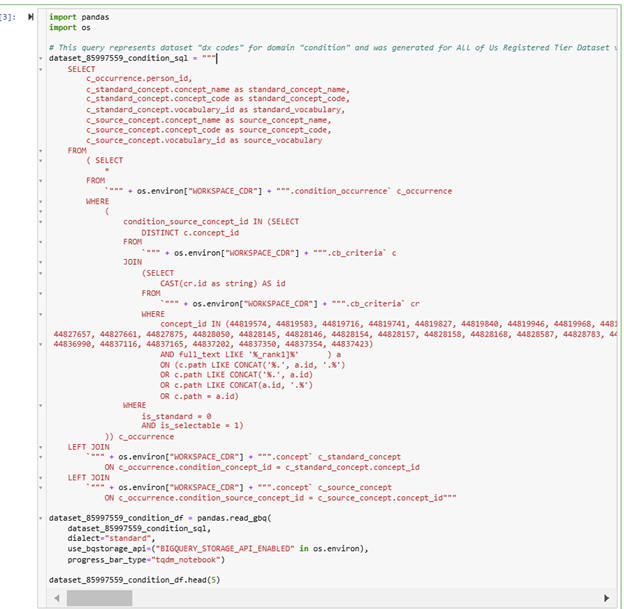Click concept id 44827657 in the list

pyautogui.click(x=72, y=334)
